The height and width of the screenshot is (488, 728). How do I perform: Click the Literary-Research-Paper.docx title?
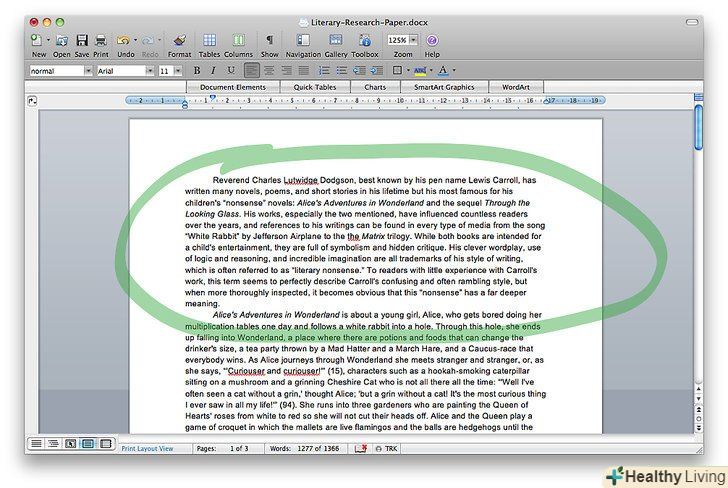click(369, 22)
